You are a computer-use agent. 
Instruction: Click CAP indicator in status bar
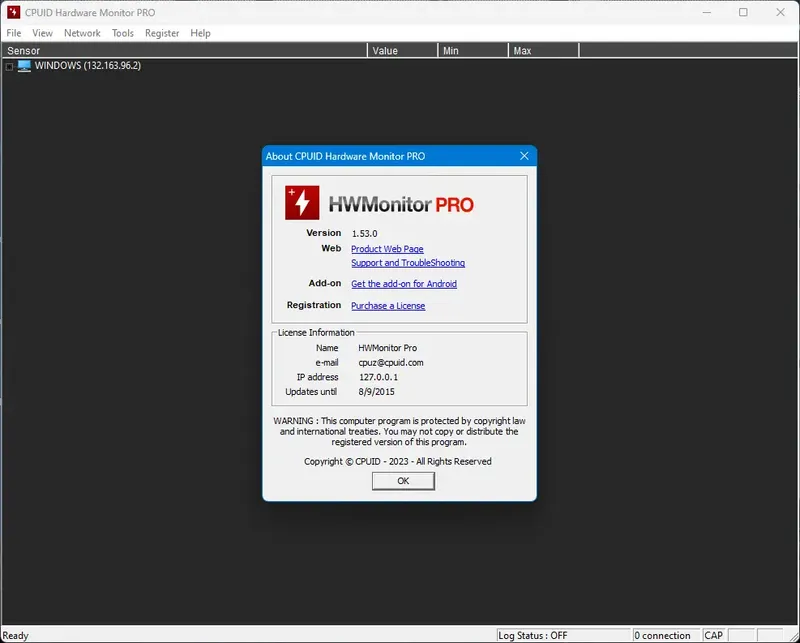(713, 635)
